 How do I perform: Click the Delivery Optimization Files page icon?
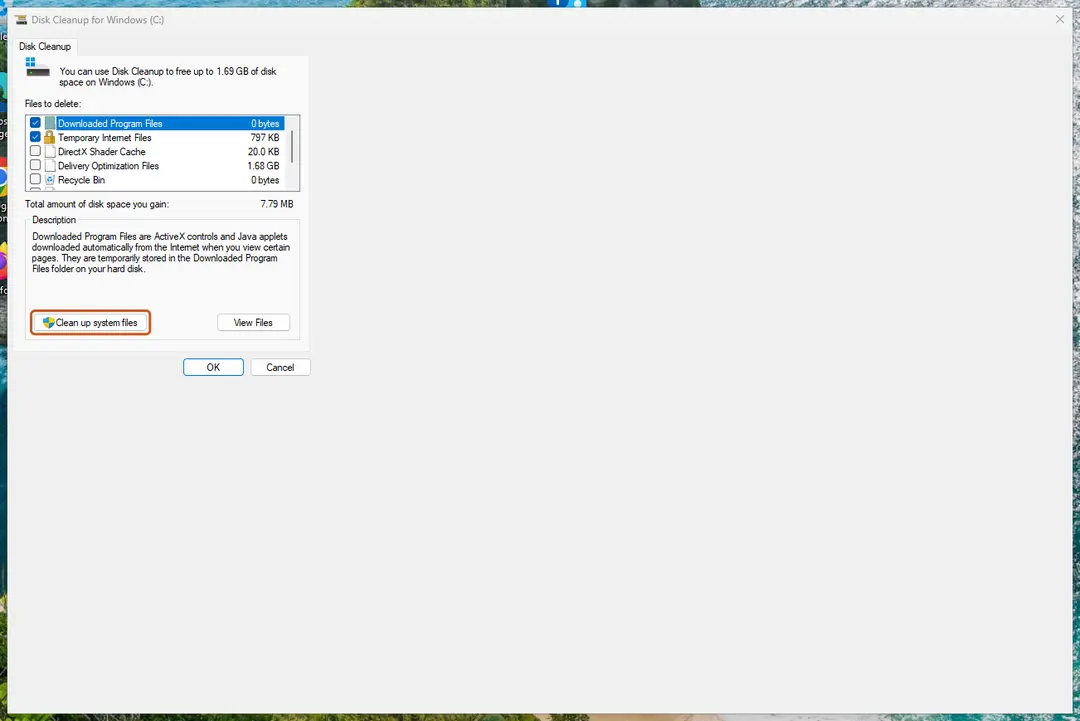(50, 165)
